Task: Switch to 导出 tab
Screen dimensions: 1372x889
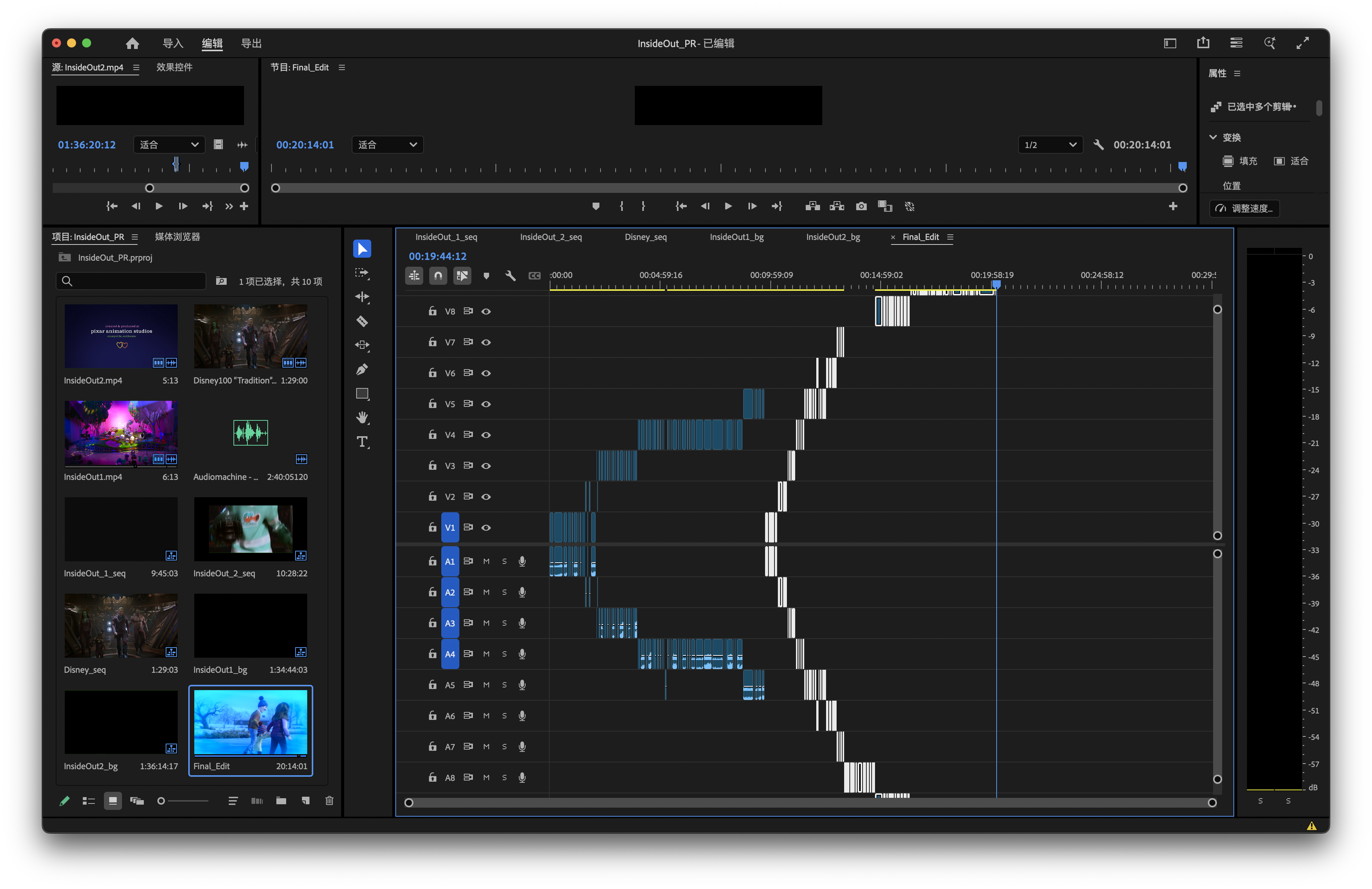Action: [252, 43]
